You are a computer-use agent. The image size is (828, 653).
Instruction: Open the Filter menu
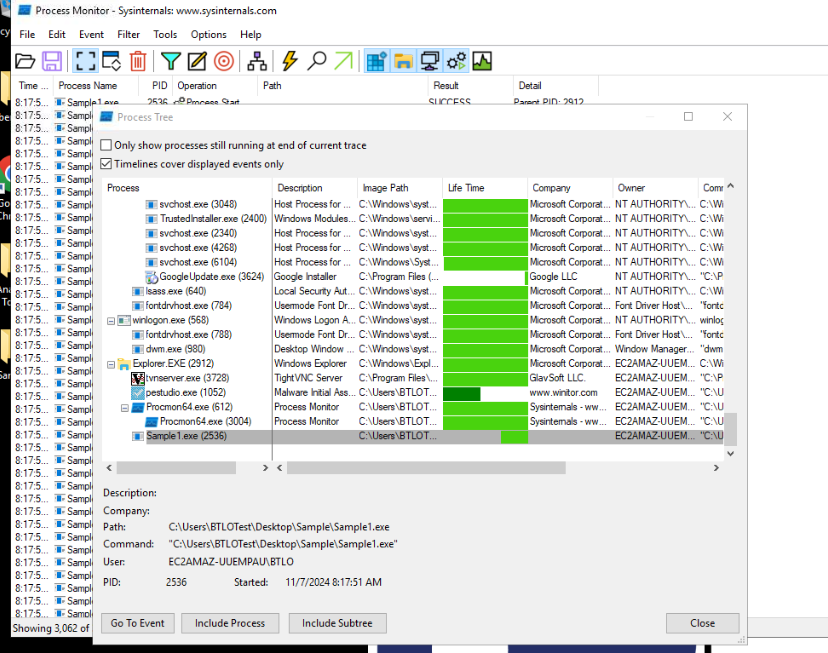128,34
